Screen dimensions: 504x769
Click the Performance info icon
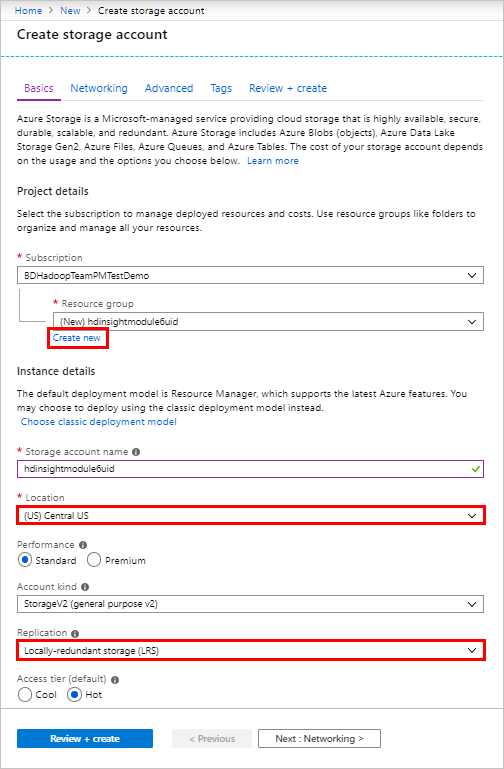[x=83, y=545]
